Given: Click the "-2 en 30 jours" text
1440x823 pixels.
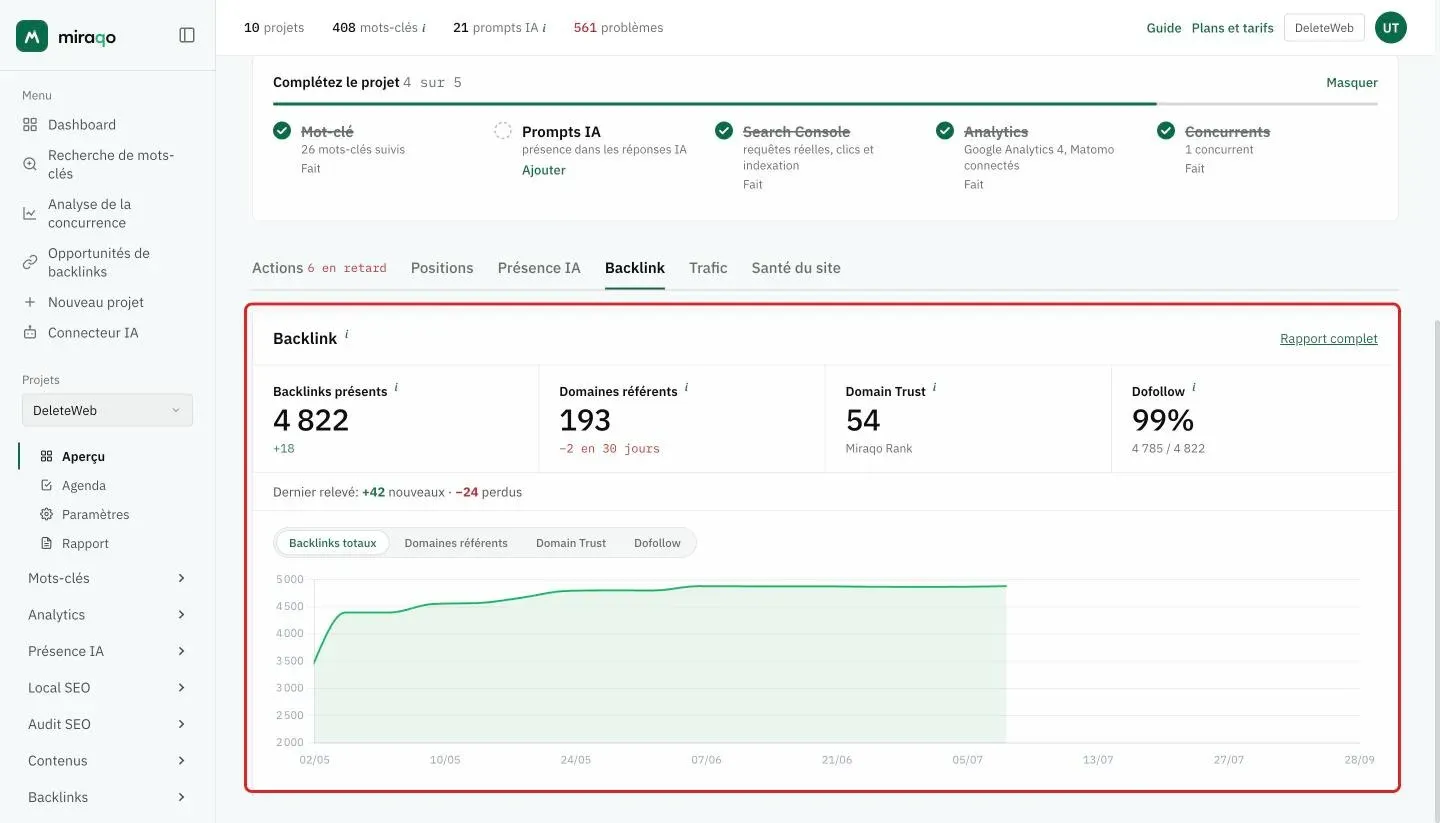Looking at the screenshot, I should tap(610, 449).
